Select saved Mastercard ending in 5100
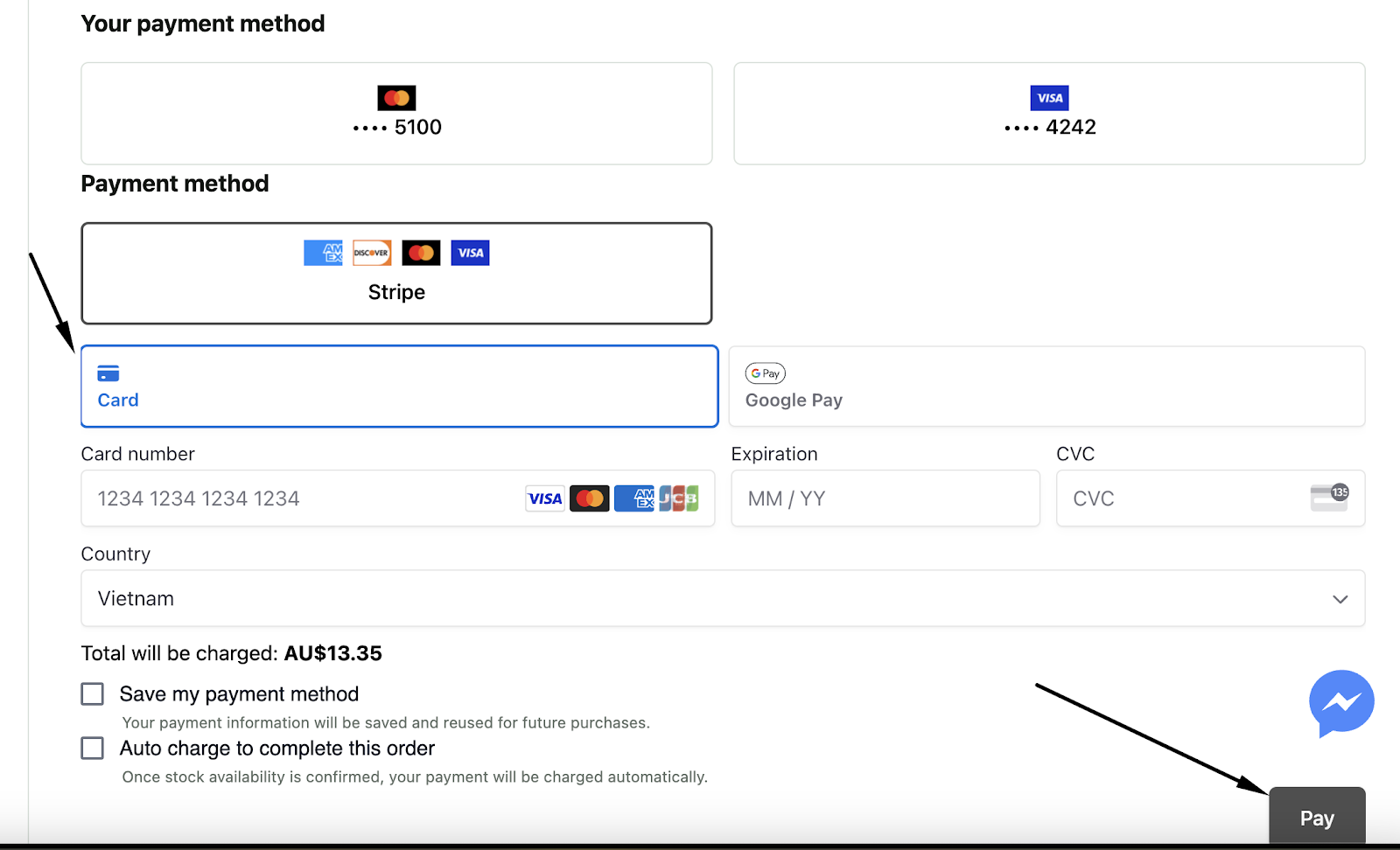The width and height of the screenshot is (1400, 850). tap(396, 114)
